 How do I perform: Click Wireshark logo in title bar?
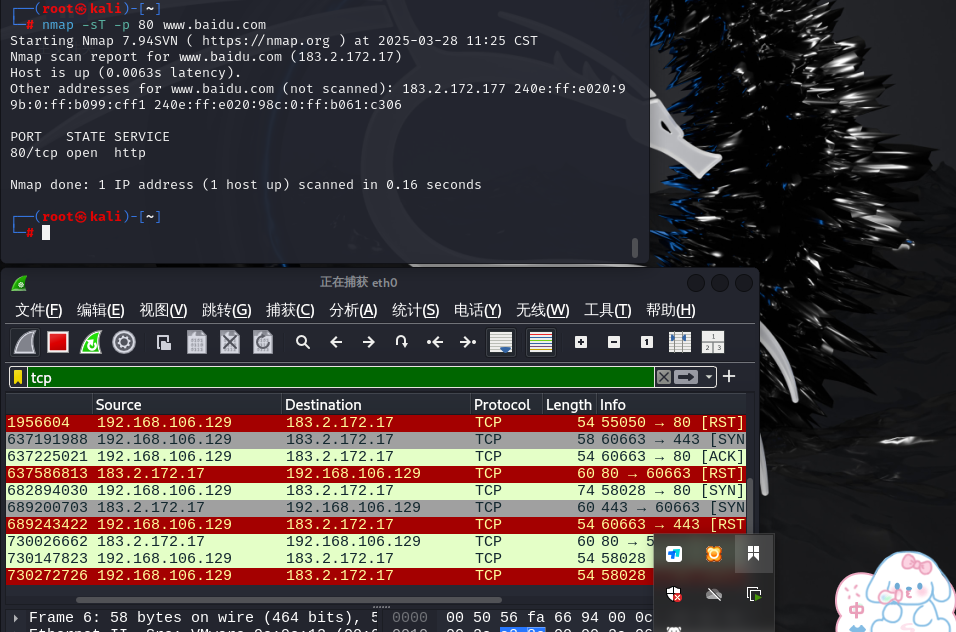(20, 283)
